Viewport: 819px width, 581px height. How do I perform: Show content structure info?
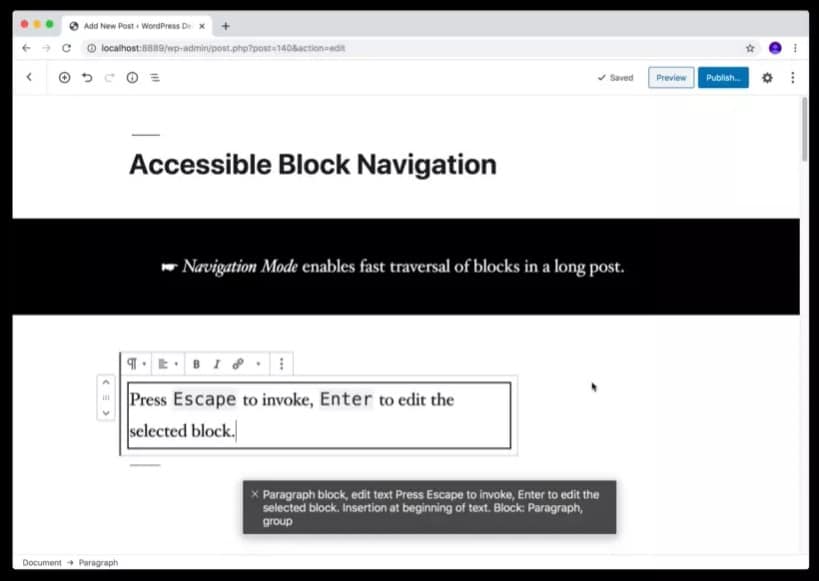pyautogui.click(x=132, y=78)
